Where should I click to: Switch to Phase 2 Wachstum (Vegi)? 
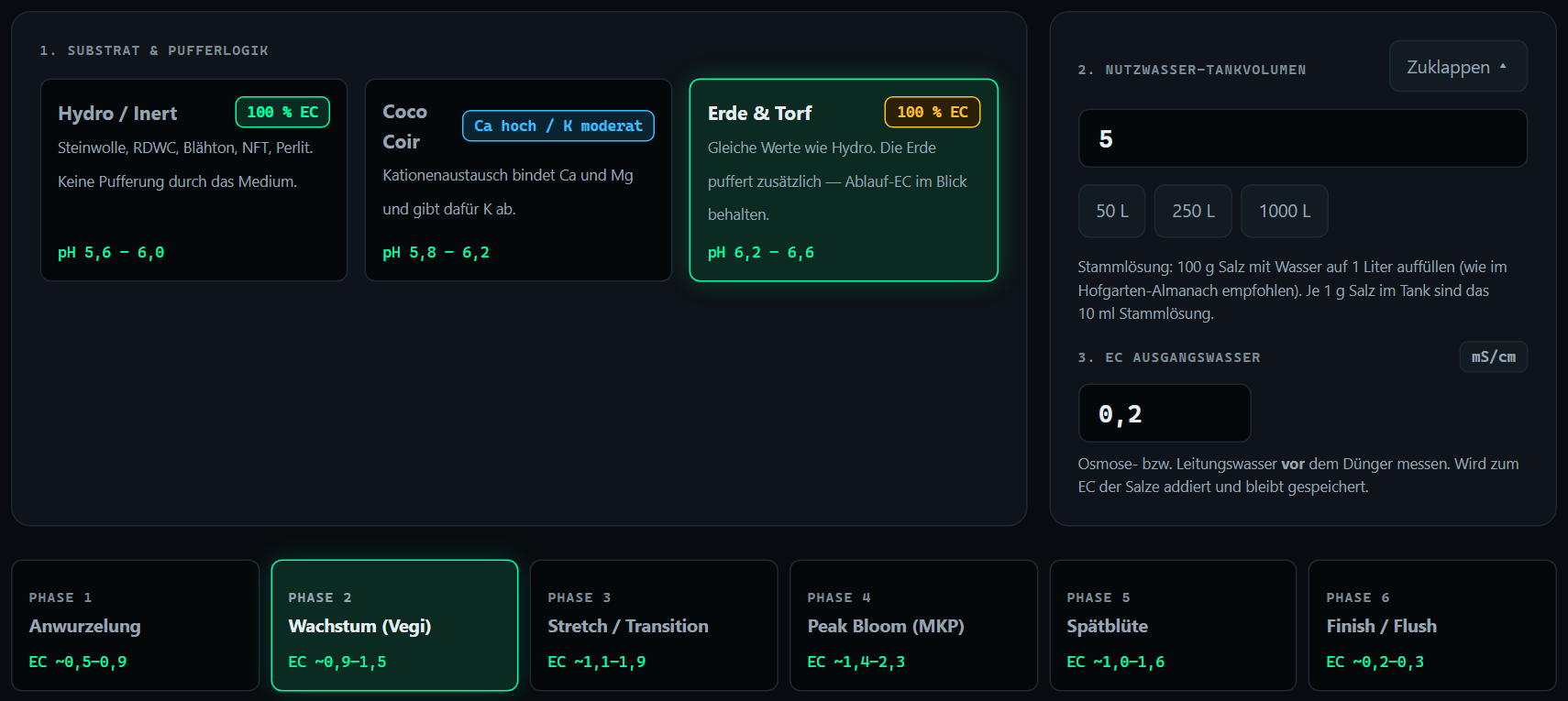coord(394,625)
